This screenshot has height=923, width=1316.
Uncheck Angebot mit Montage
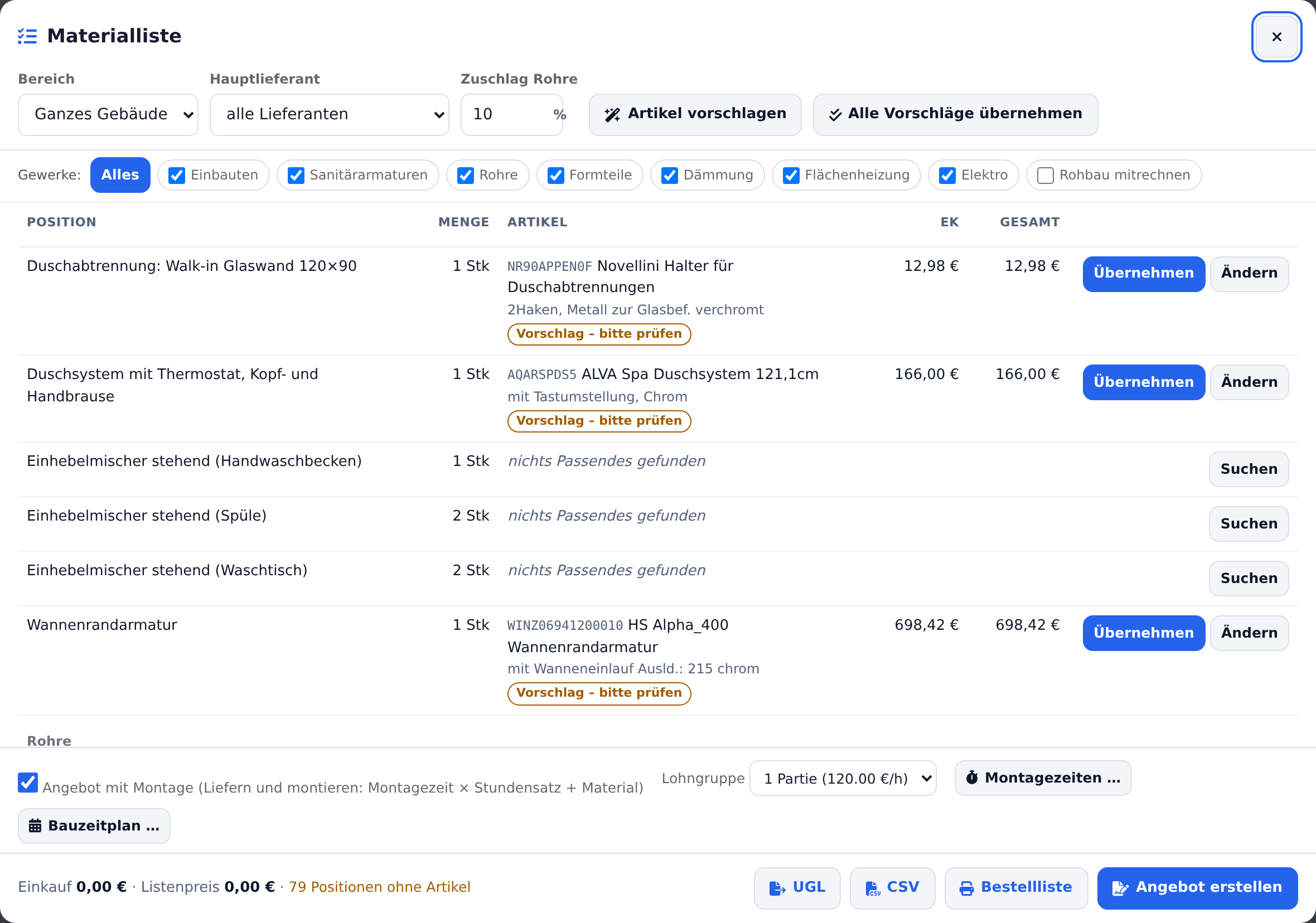click(x=27, y=782)
